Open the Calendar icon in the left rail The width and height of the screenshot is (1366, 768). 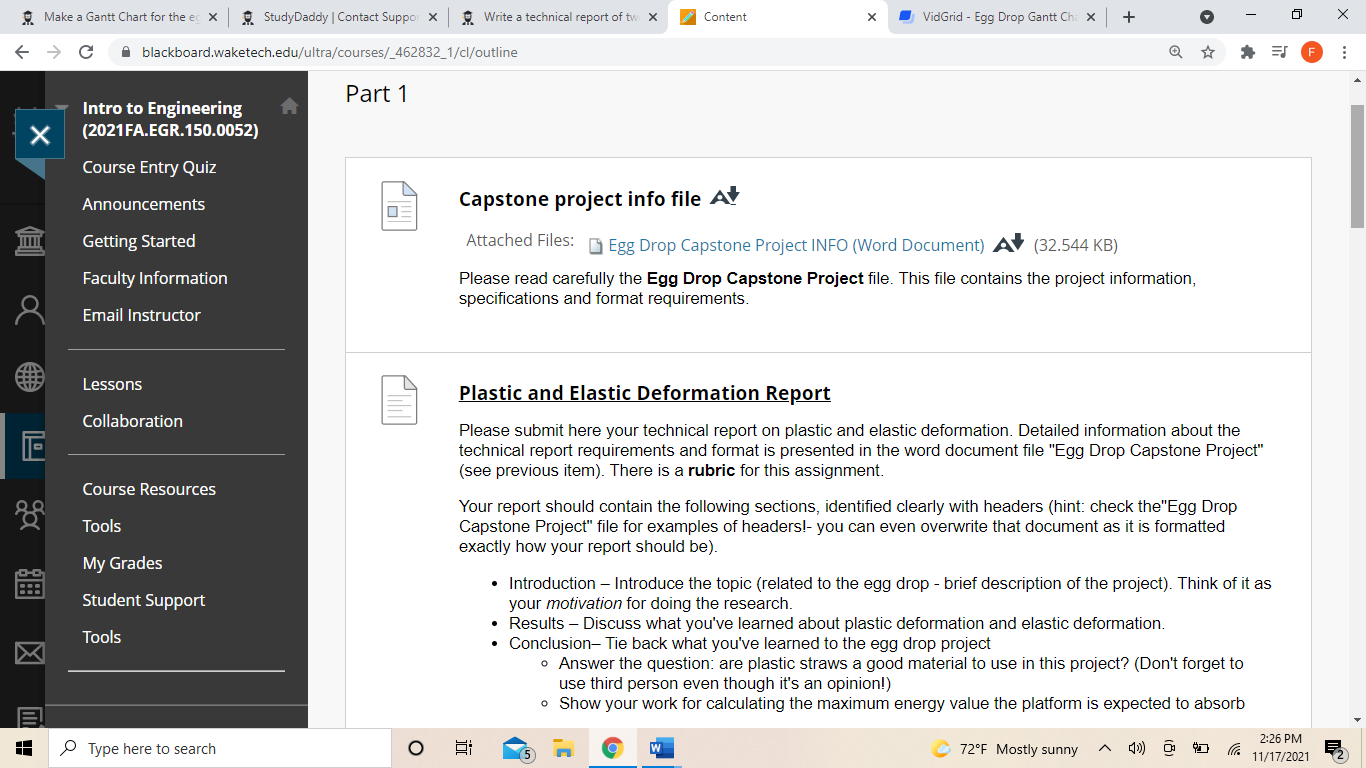(x=30, y=584)
